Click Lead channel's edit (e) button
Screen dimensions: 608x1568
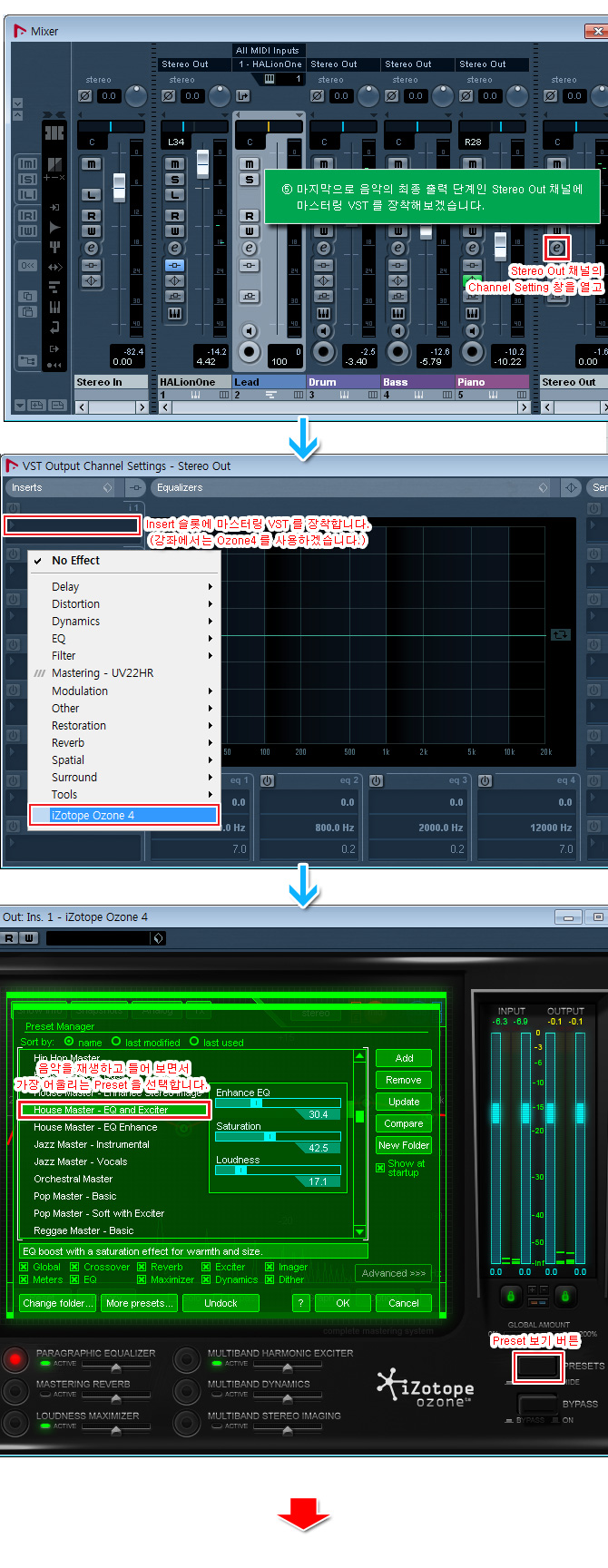[249, 248]
